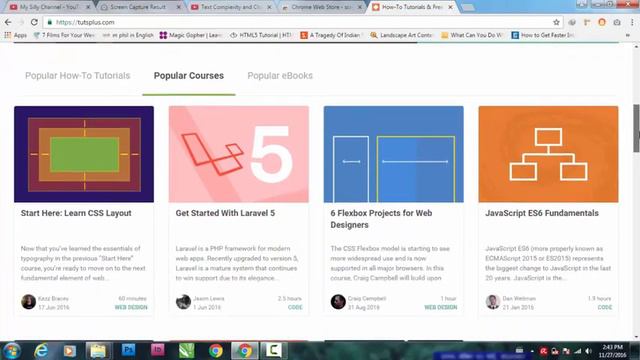The image size is (640, 360).
Task: Open the green pen app in taskbar
Action: point(187,350)
